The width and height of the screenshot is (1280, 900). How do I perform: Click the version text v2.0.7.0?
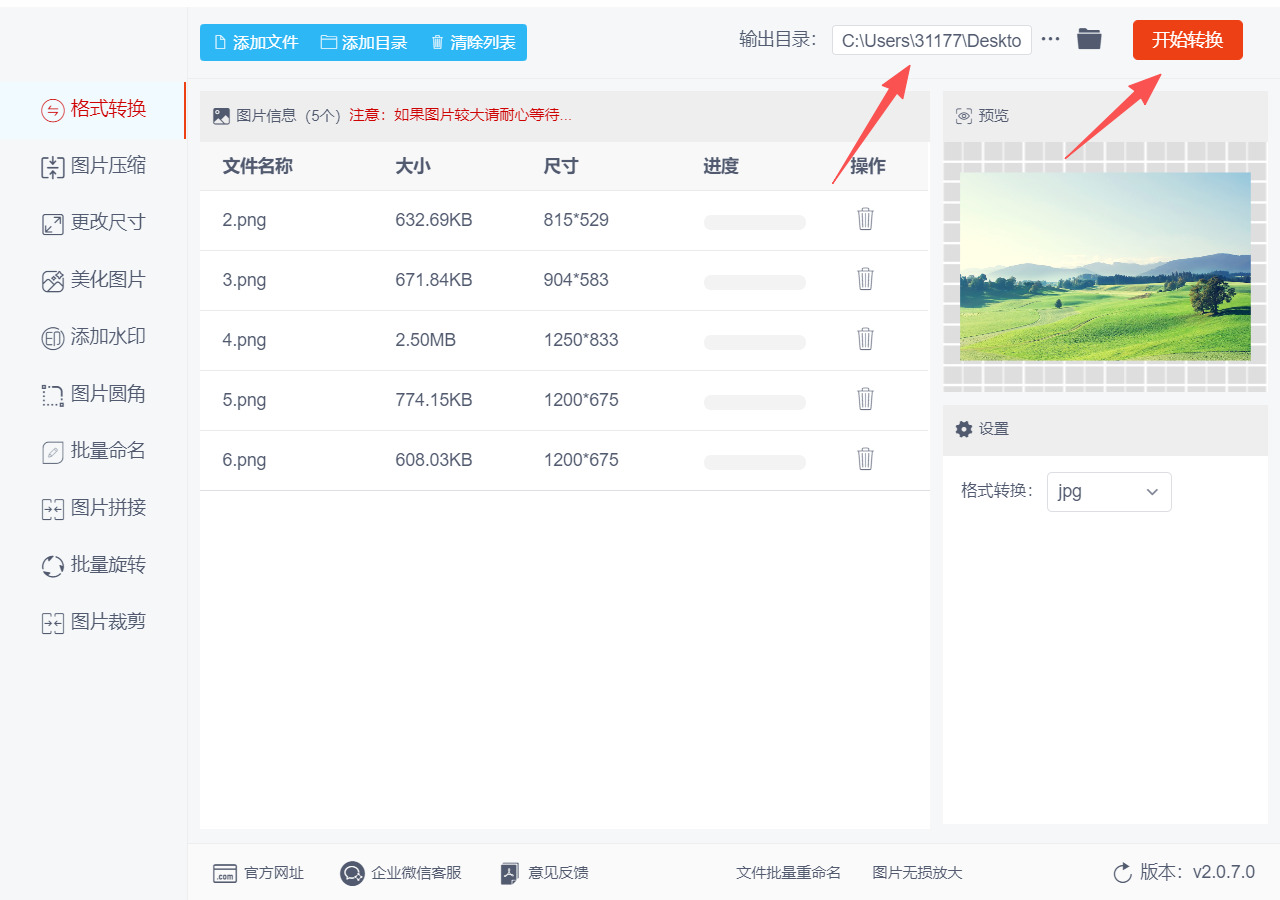click(x=1223, y=872)
